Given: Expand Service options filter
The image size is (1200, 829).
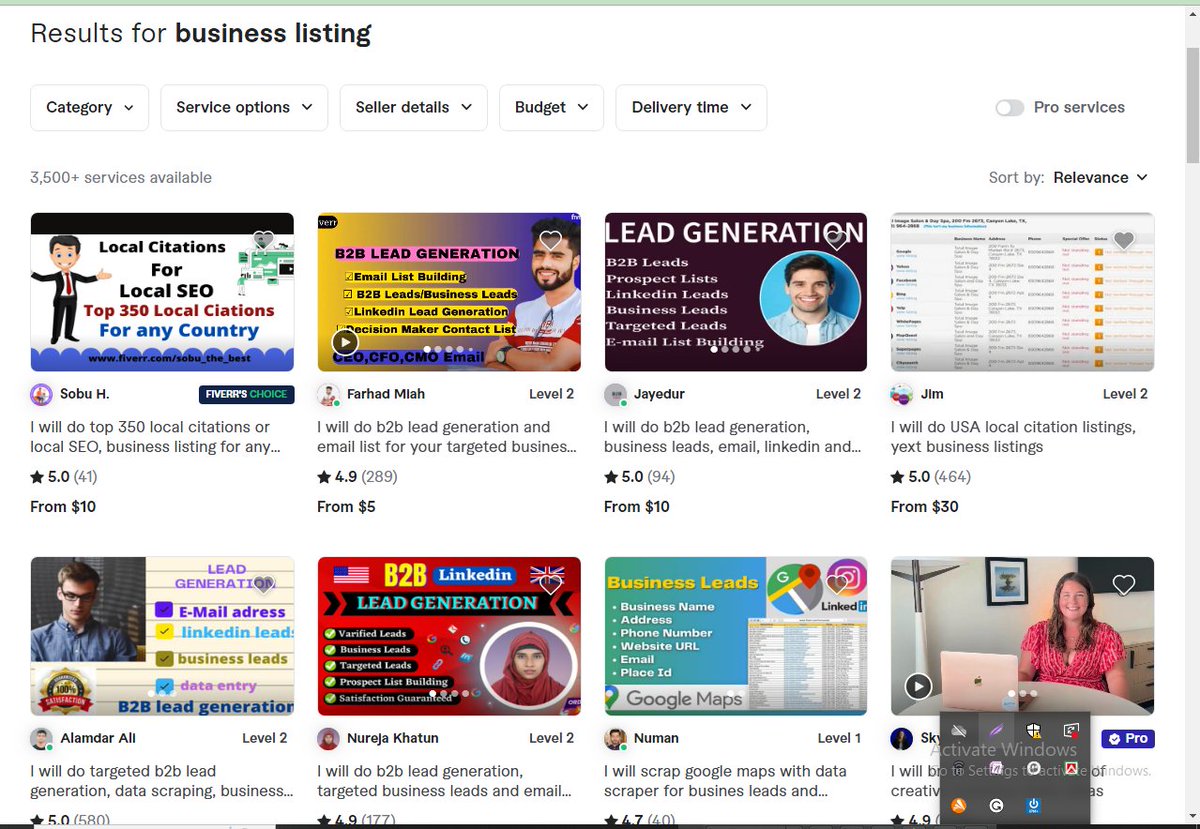Looking at the screenshot, I should pos(244,107).
